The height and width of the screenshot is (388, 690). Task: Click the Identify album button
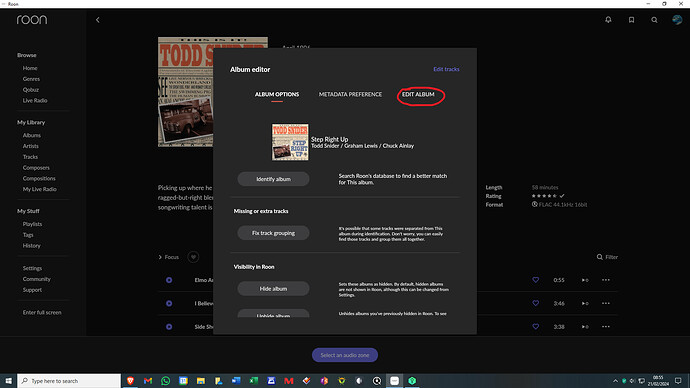point(273,179)
